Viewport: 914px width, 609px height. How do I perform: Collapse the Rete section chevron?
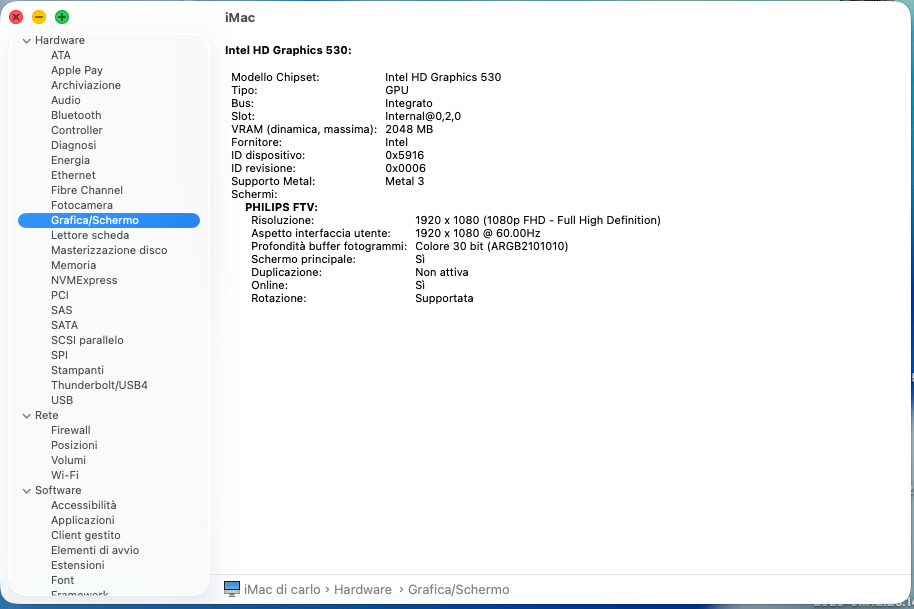pos(26,416)
